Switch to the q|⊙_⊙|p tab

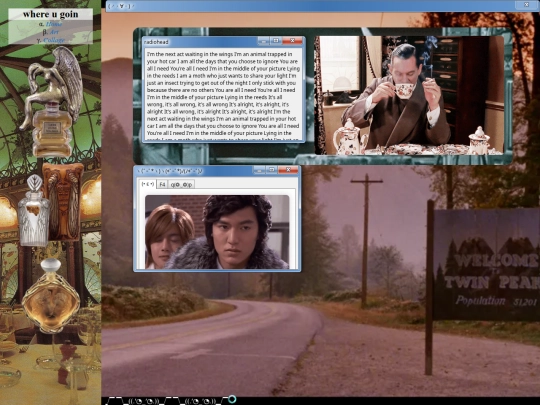pos(181,185)
